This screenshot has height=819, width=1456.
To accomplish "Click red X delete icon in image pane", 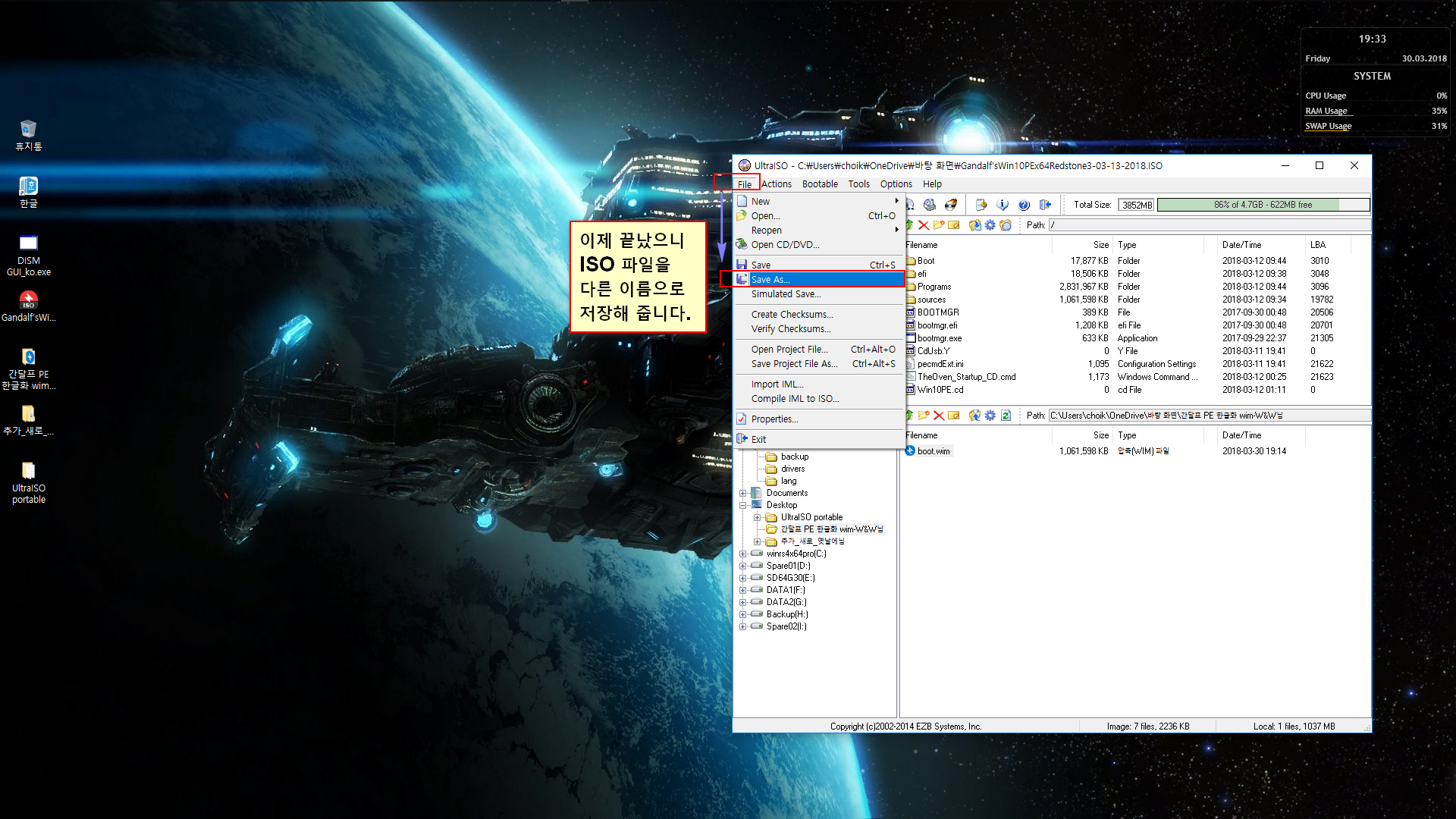I will click(x=924, y=225).
